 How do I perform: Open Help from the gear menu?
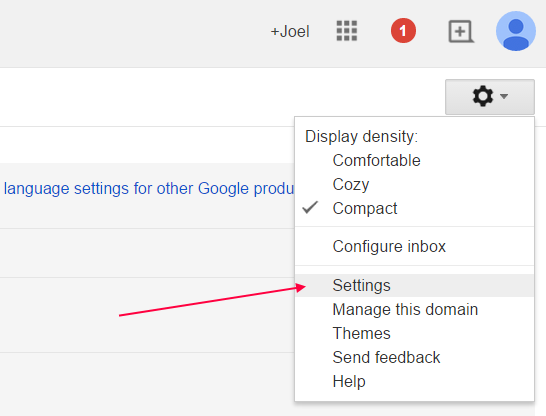[x=349, y=382]
